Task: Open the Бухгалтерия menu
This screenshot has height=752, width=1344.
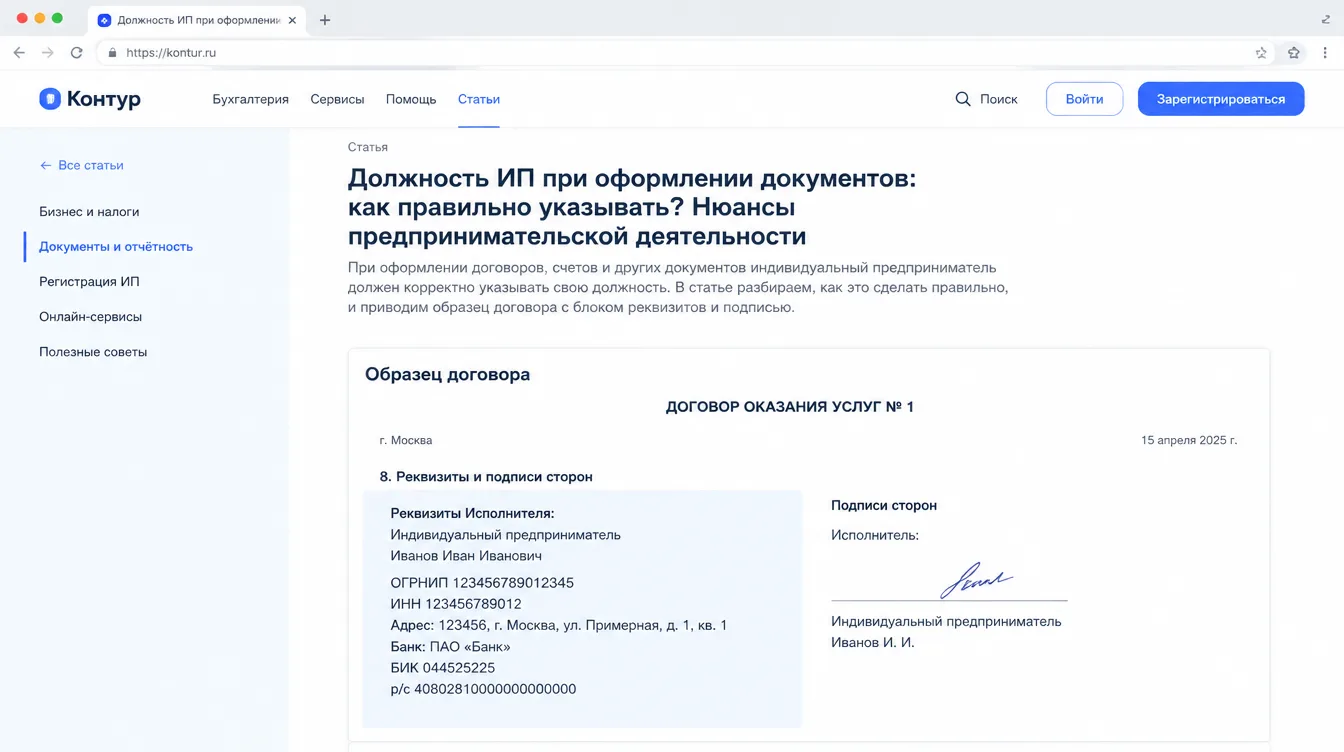Action: click(x=251, y=99)
